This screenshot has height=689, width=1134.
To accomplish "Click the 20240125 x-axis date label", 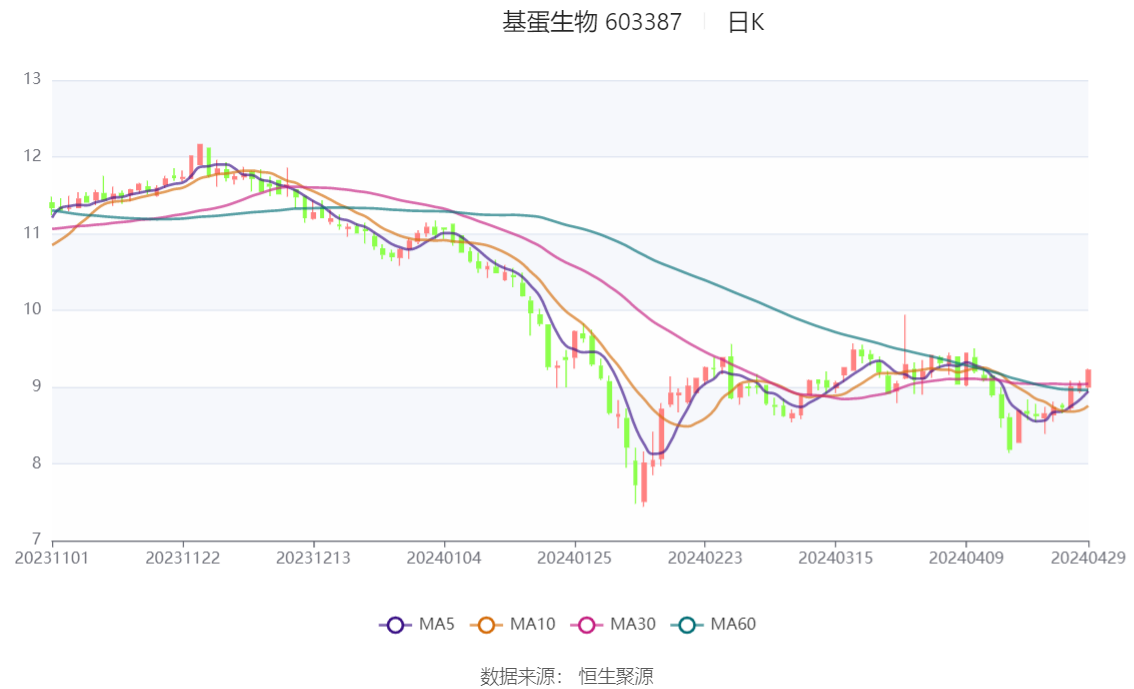I will pyautogui.click(x=574, y=558).
